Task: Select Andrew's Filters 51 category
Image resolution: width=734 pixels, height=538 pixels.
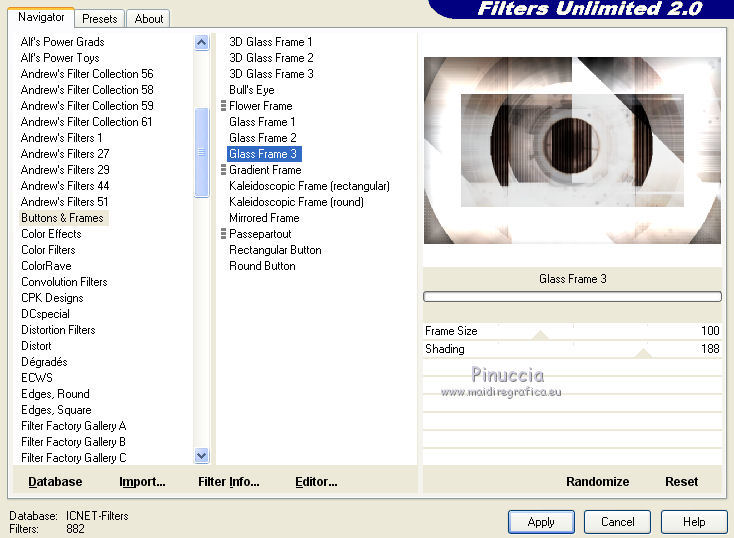Action: click(x=65, y=202)
